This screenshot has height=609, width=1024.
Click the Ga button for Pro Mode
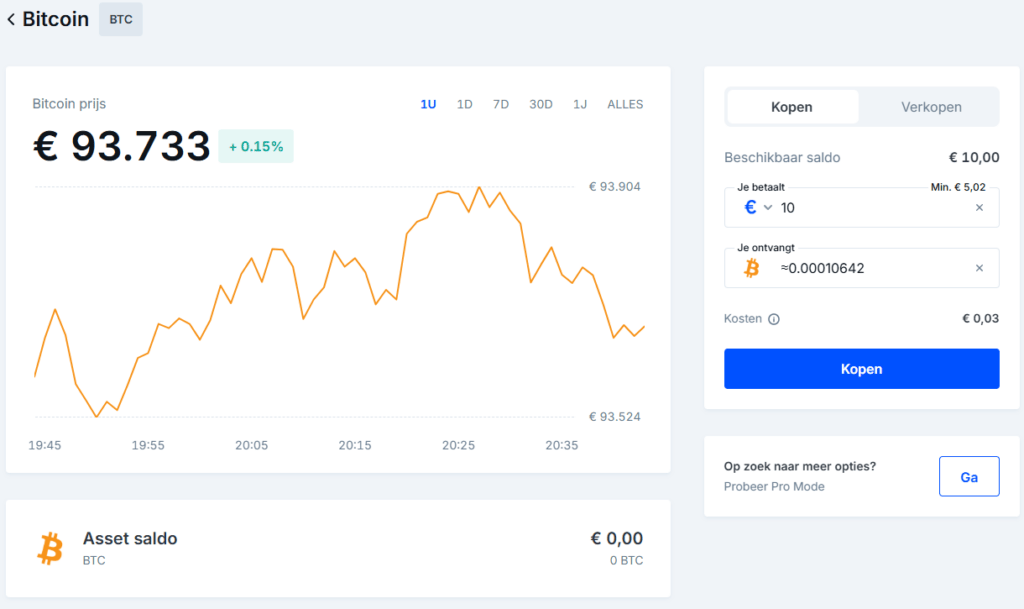tap(969, 477)
